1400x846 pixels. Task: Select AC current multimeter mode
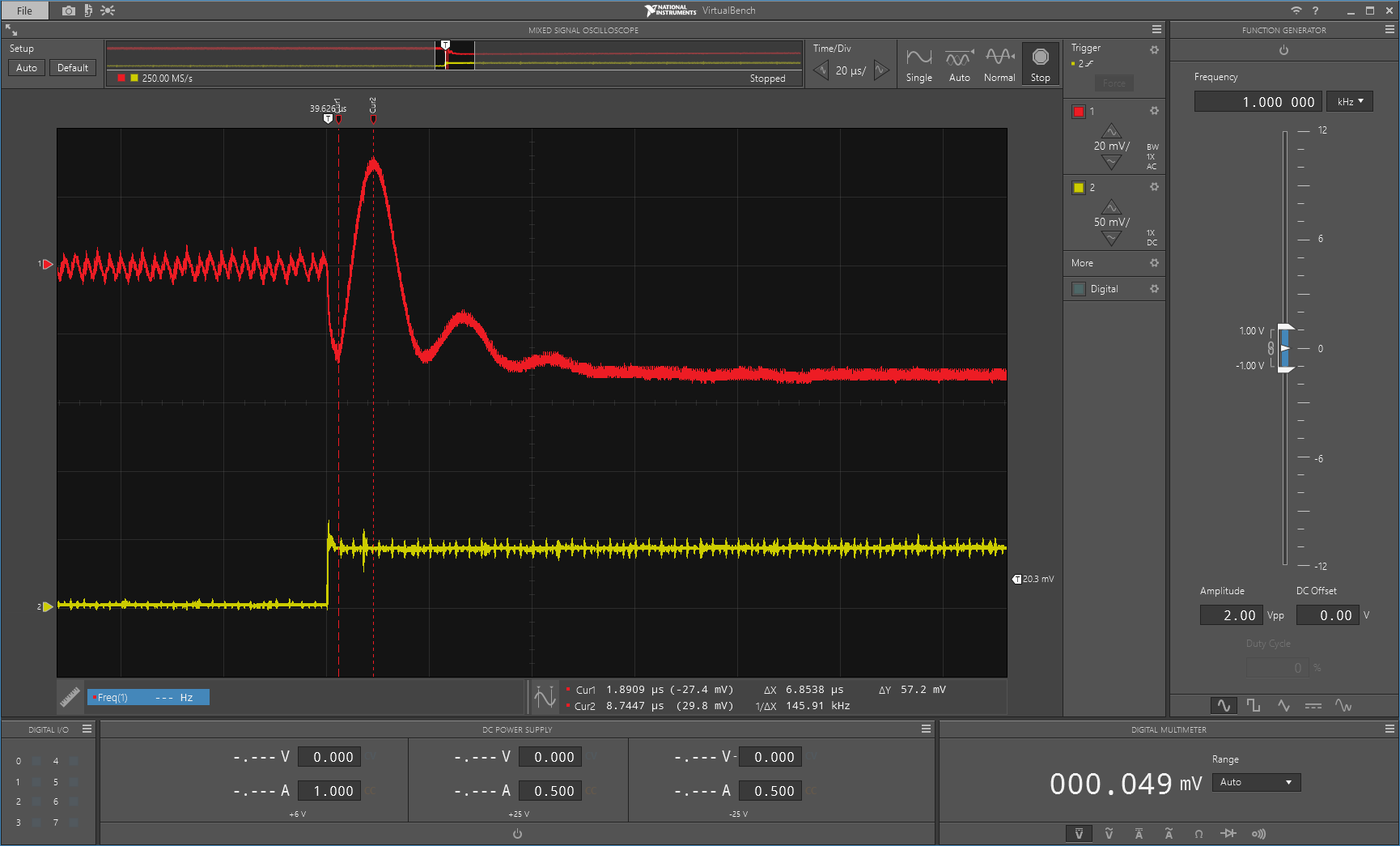tap(1169, 833)
